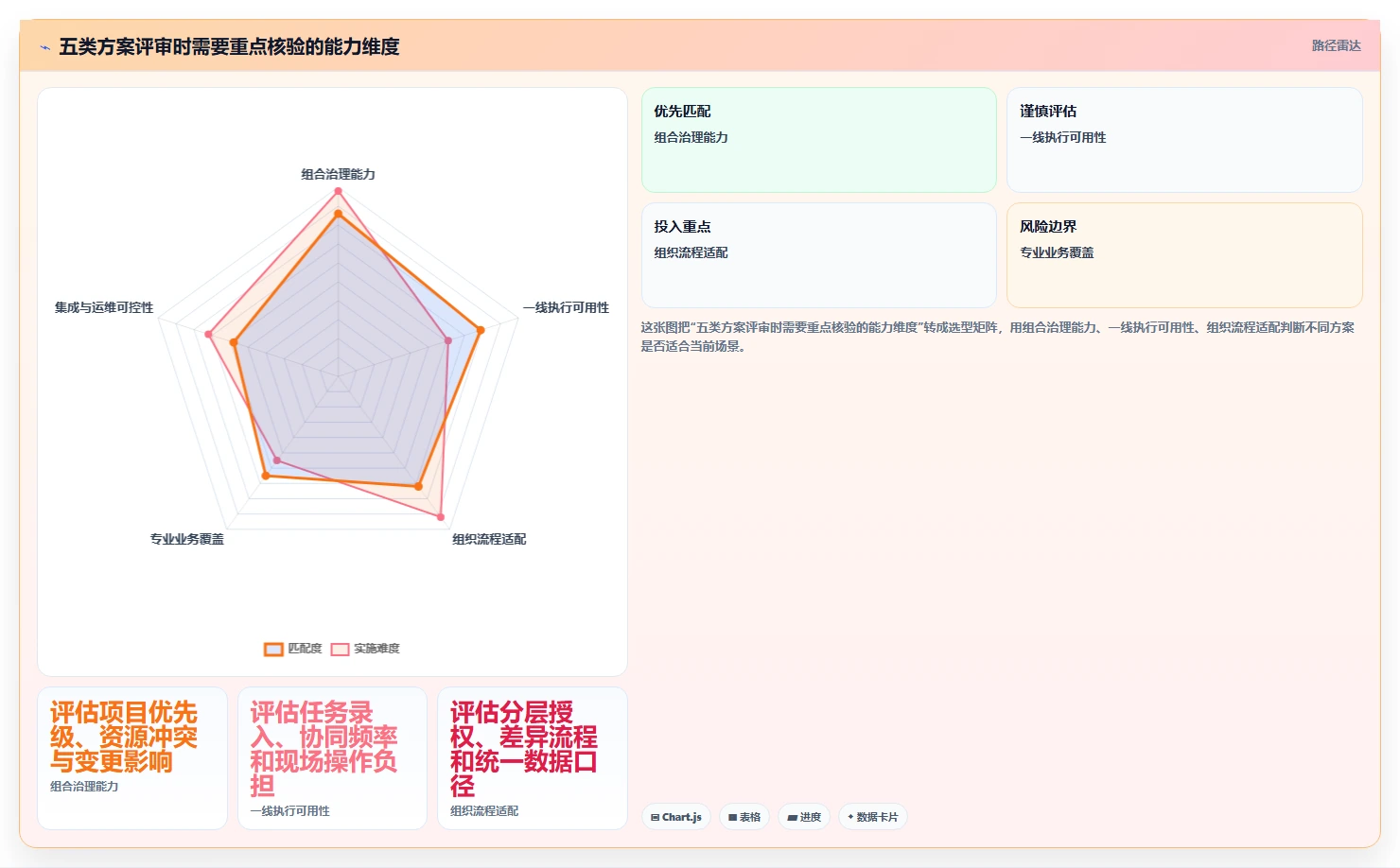This screenshot has height=868, width=1400.
Task: Click the orange 匹配度 point on 组合治理能力 axis
Action: click(338, 215)
